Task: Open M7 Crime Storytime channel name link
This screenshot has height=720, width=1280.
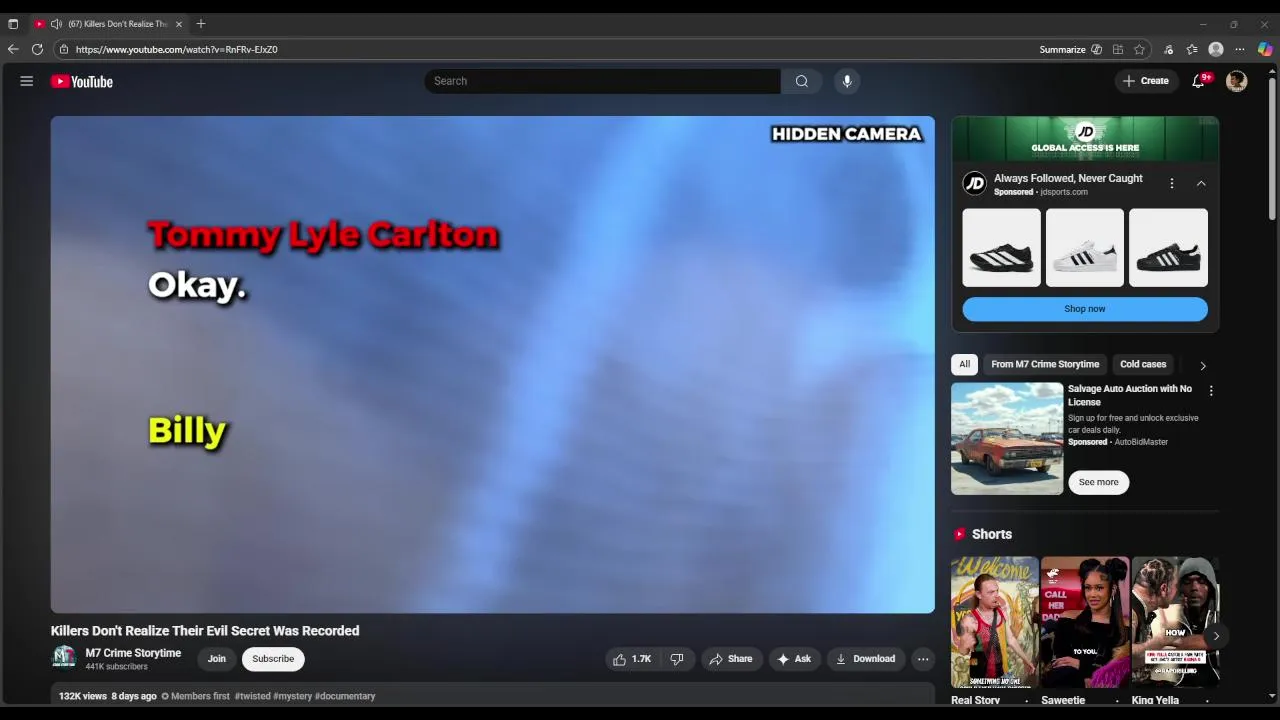Action: 133,653
